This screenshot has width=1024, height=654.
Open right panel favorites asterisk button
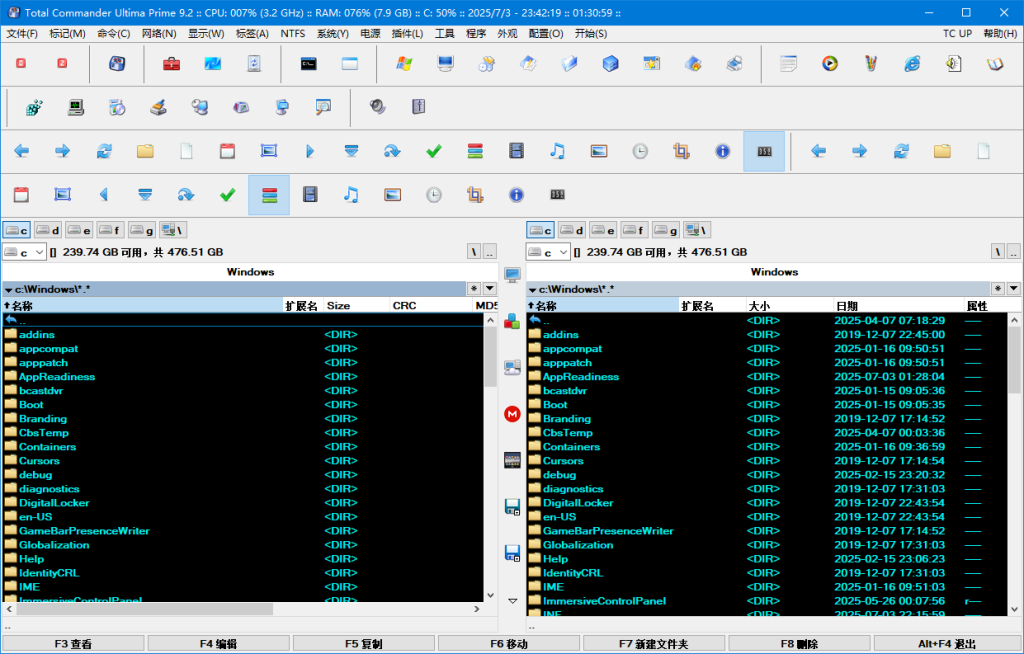tap(998, 289)
